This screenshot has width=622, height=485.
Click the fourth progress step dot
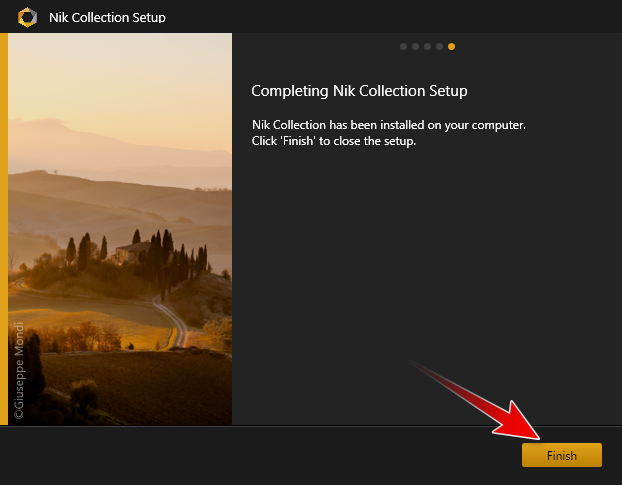pos(440,46)
